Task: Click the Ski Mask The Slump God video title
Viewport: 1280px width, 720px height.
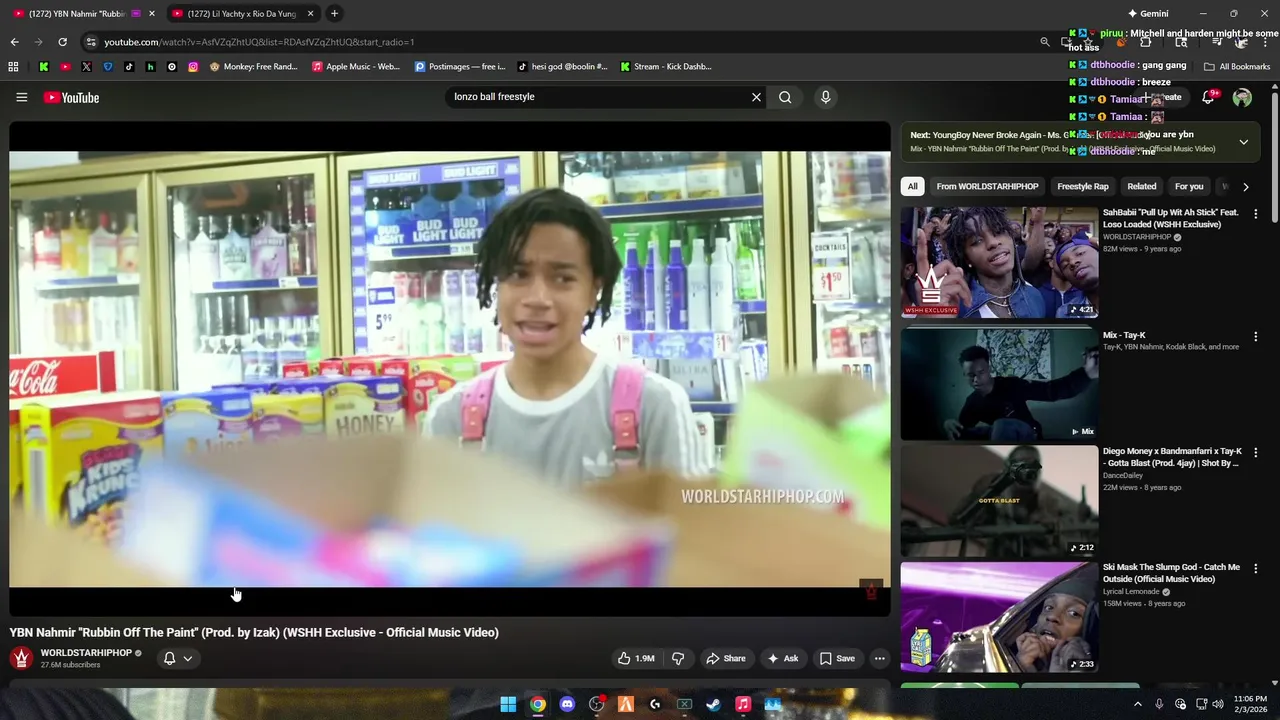Action: tap(1171, 573)
